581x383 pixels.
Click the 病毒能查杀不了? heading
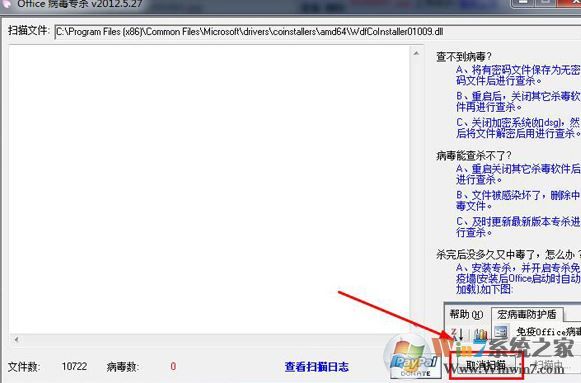tap(474, 156)
